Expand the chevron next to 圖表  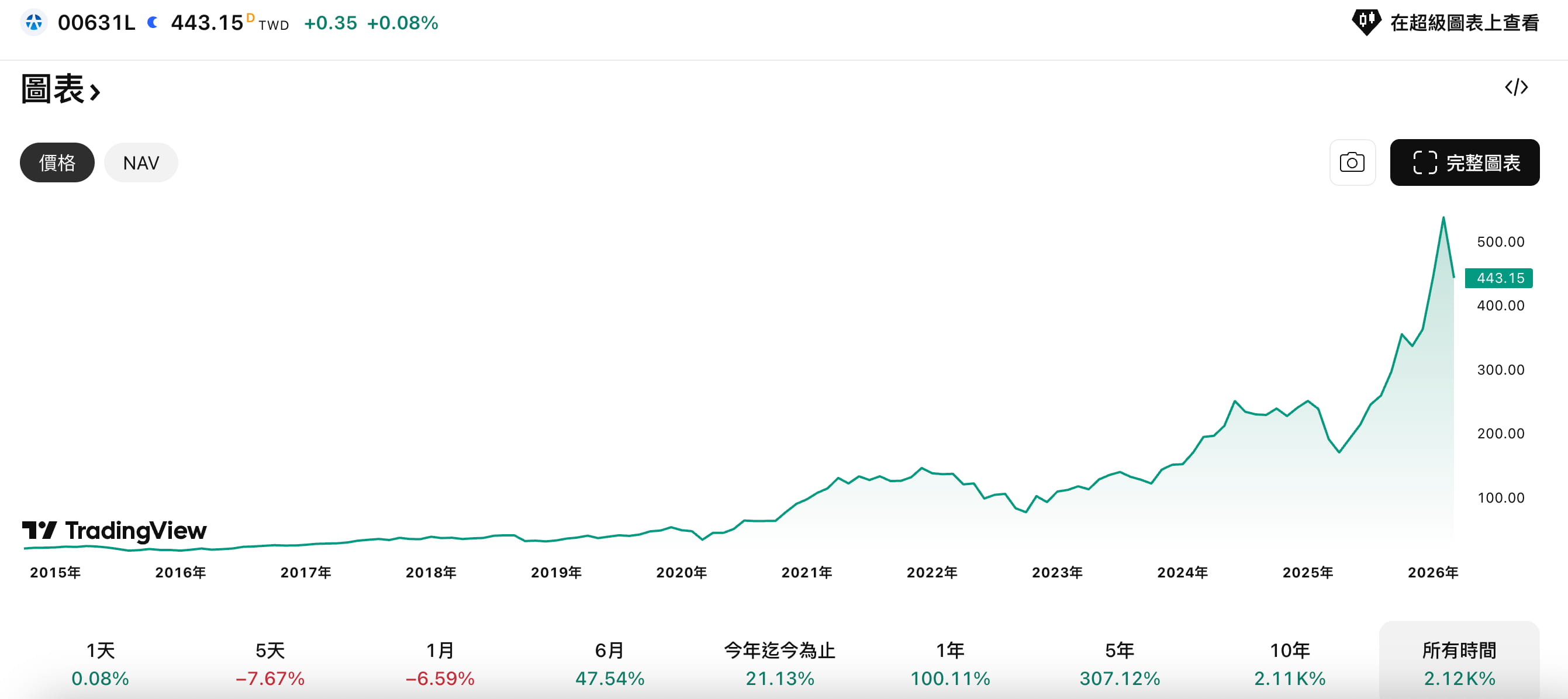tap(95, 92)
